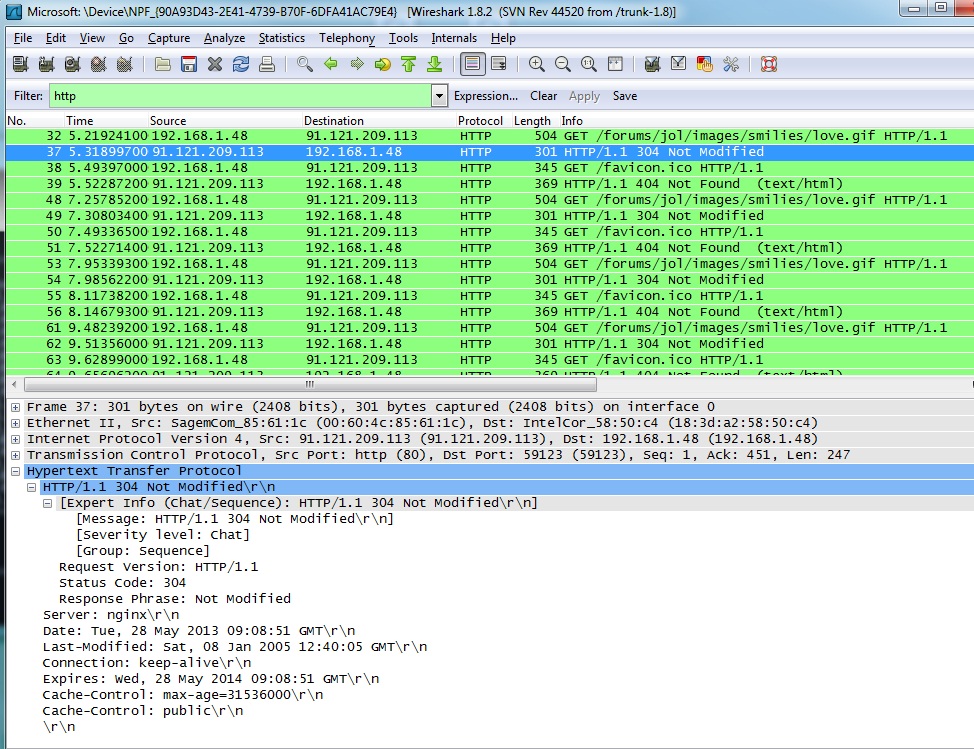Reload the capture file icon
This screenshot has height=749, width=974.
coord(241,64)
